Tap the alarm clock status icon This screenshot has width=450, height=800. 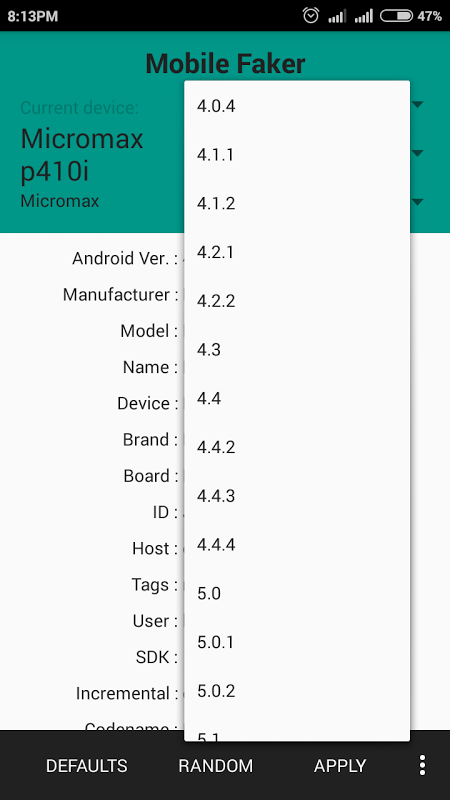[311, 16]
